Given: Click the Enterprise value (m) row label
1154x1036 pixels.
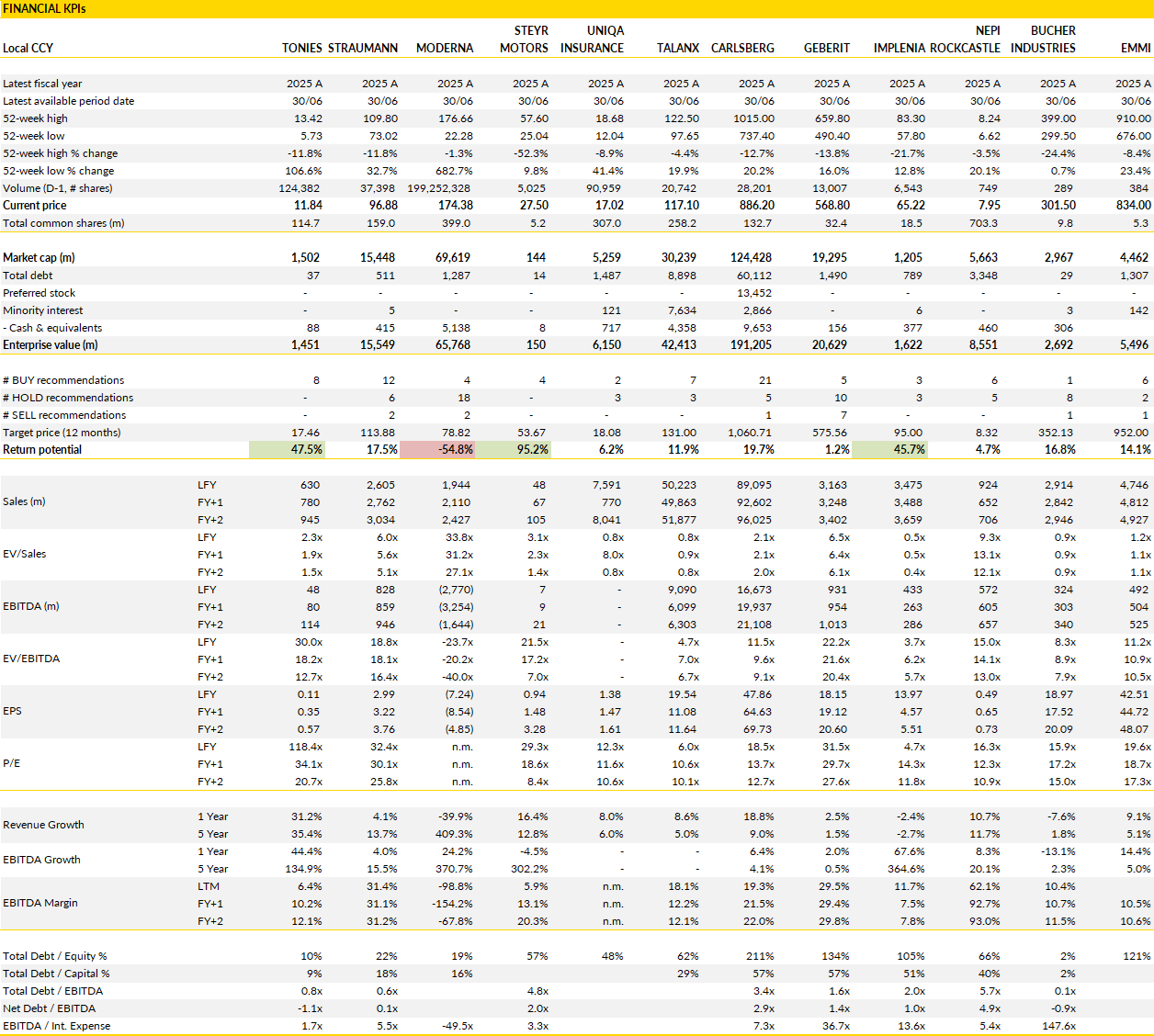Looking at the screenshot, I should point(51,345).
